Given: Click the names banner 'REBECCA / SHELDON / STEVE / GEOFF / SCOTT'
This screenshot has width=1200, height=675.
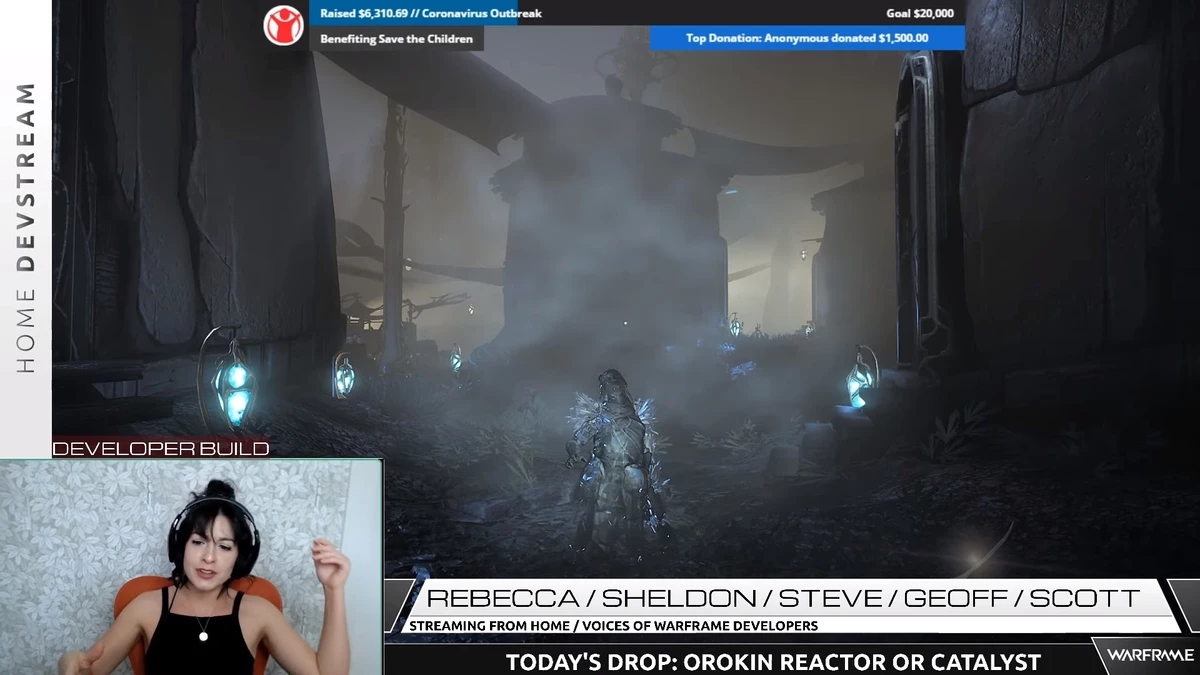Looking at the screenshot, I should click(783, 599).
